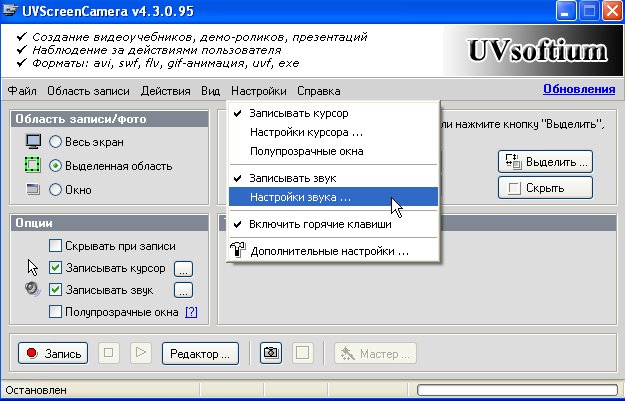Open cursor settings via ellipsis button

click(x=183, y=269)
